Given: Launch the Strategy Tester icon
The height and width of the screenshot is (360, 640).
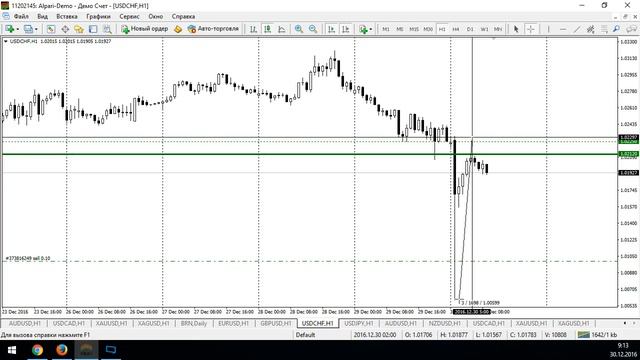Looking at the screenshot, I should pyautogui.click(x=107, y=29).
